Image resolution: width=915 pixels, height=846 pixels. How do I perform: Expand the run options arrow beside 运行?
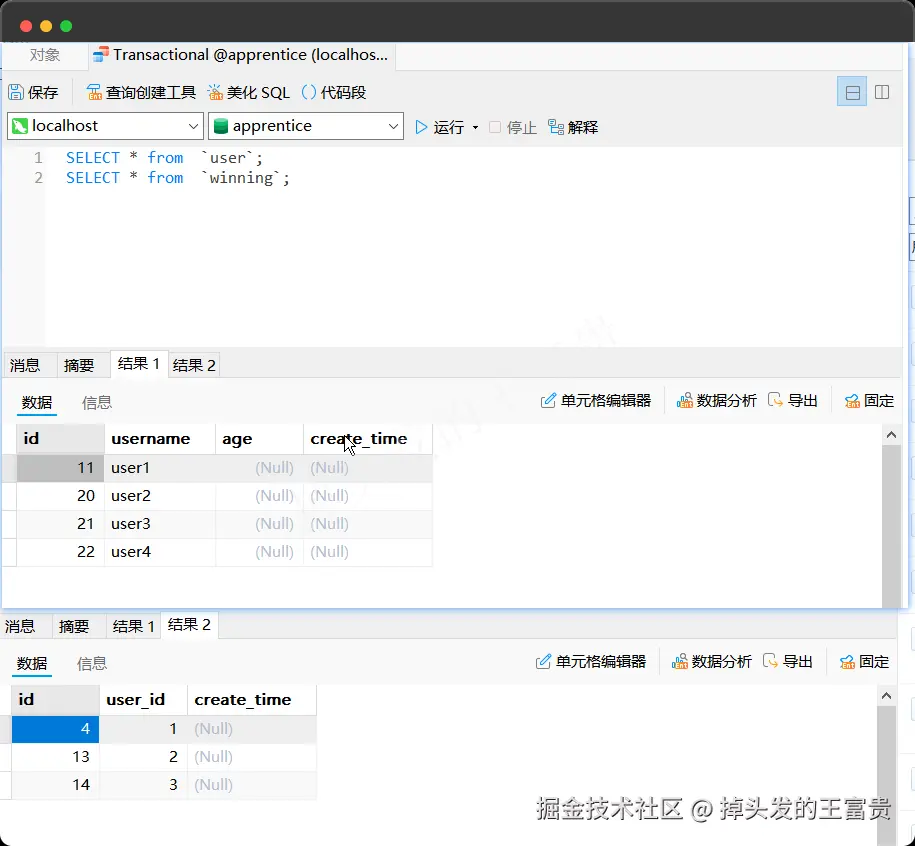point(475,127)
